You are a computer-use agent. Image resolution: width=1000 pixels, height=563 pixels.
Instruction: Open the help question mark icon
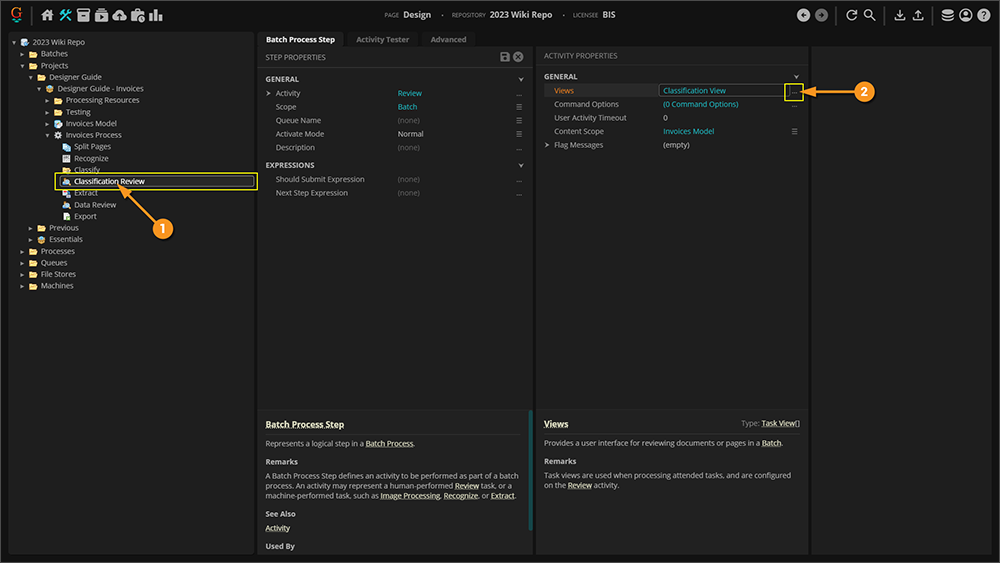click(984, 15)
